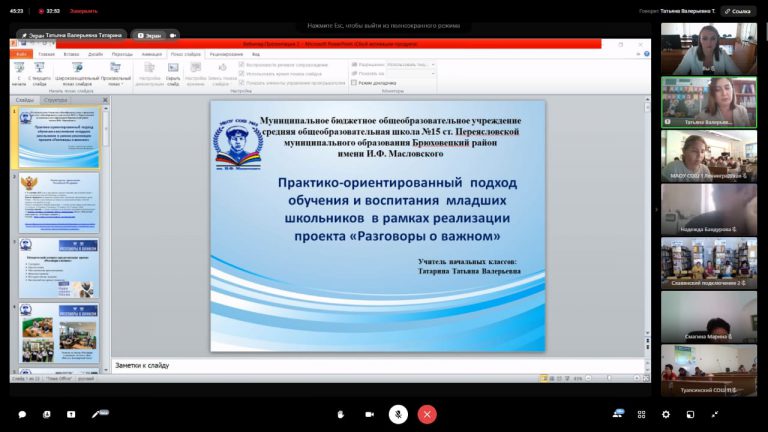Open the chat icon in bottom bar
This screenshot has width=768, height=432.
click(x=22, y=413)
